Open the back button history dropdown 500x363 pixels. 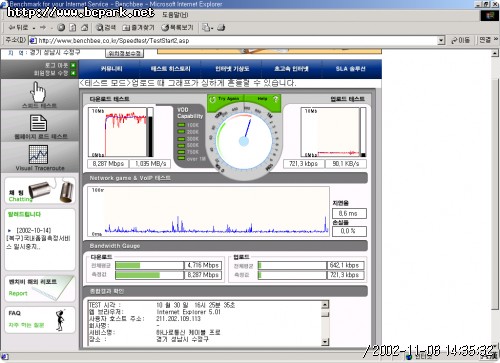pos(34,28)
